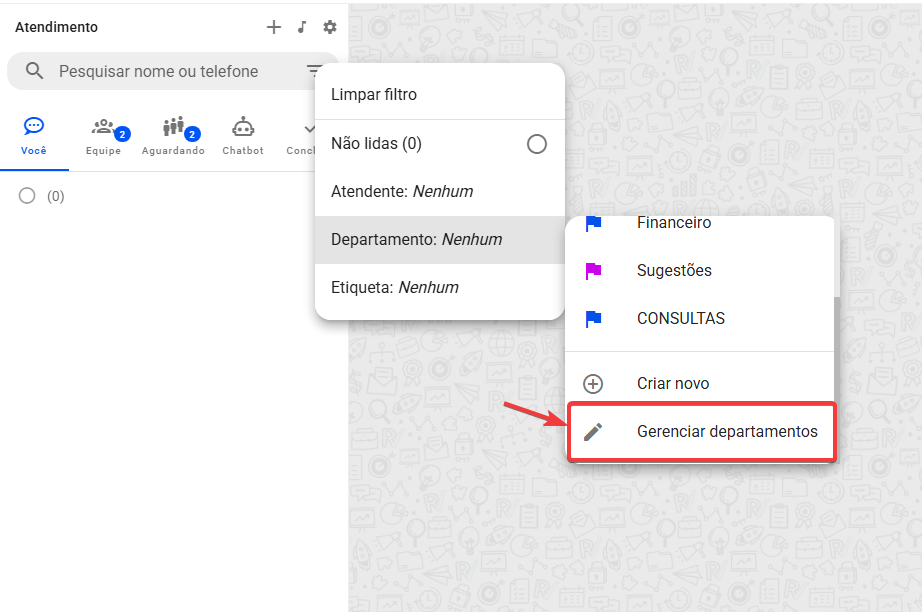
Task: Expand more tabs with the chevron arrow
Action: click(309, 129)
